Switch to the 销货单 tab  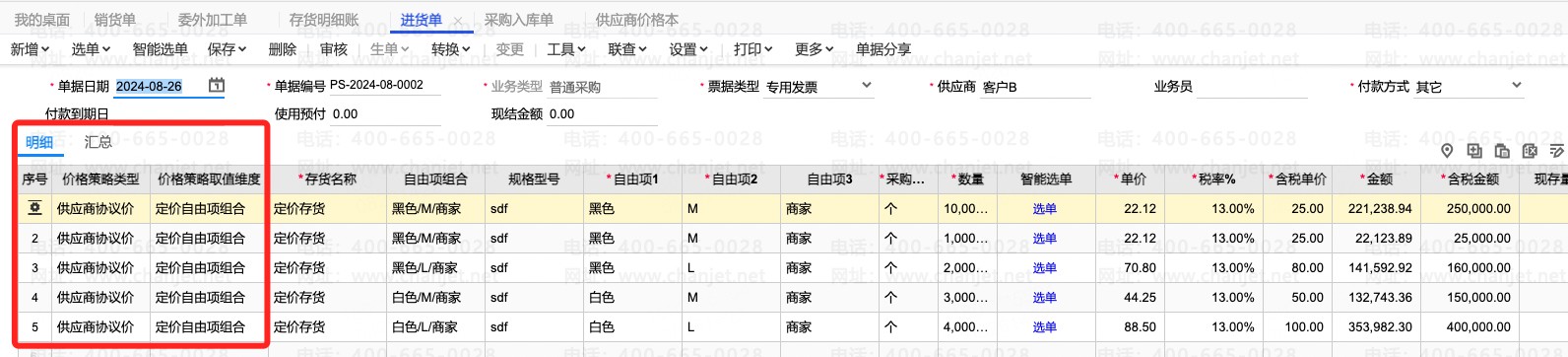click(115, 20)
